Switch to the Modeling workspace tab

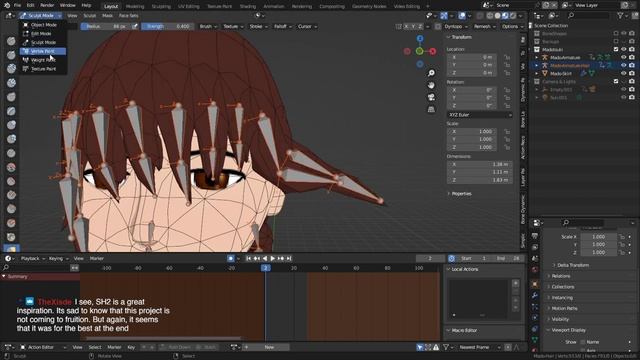pos(135,7)
